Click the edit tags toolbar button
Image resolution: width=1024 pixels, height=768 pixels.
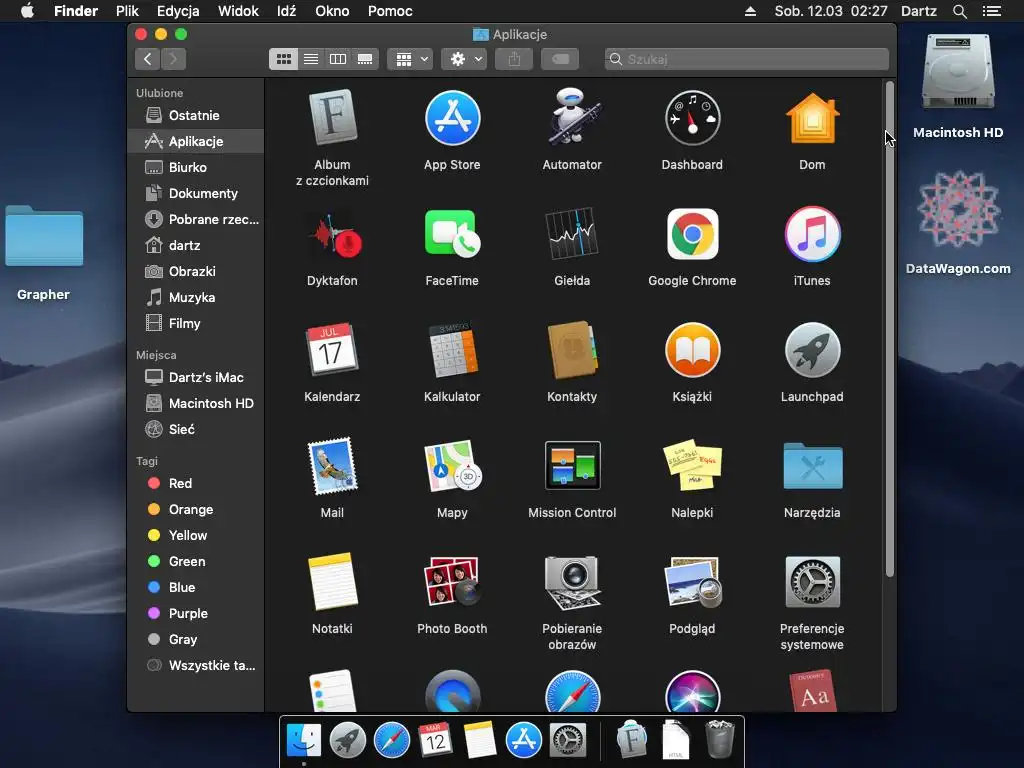560,59
